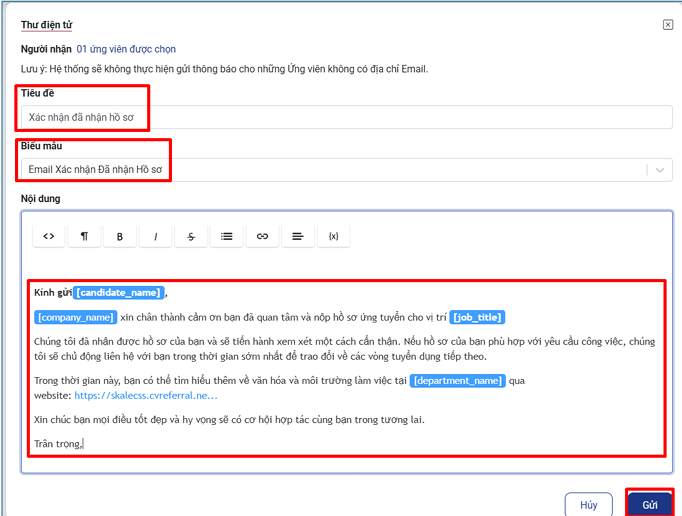
Task: Open HTML source code view in editor
Action: (x=48, y=236)
